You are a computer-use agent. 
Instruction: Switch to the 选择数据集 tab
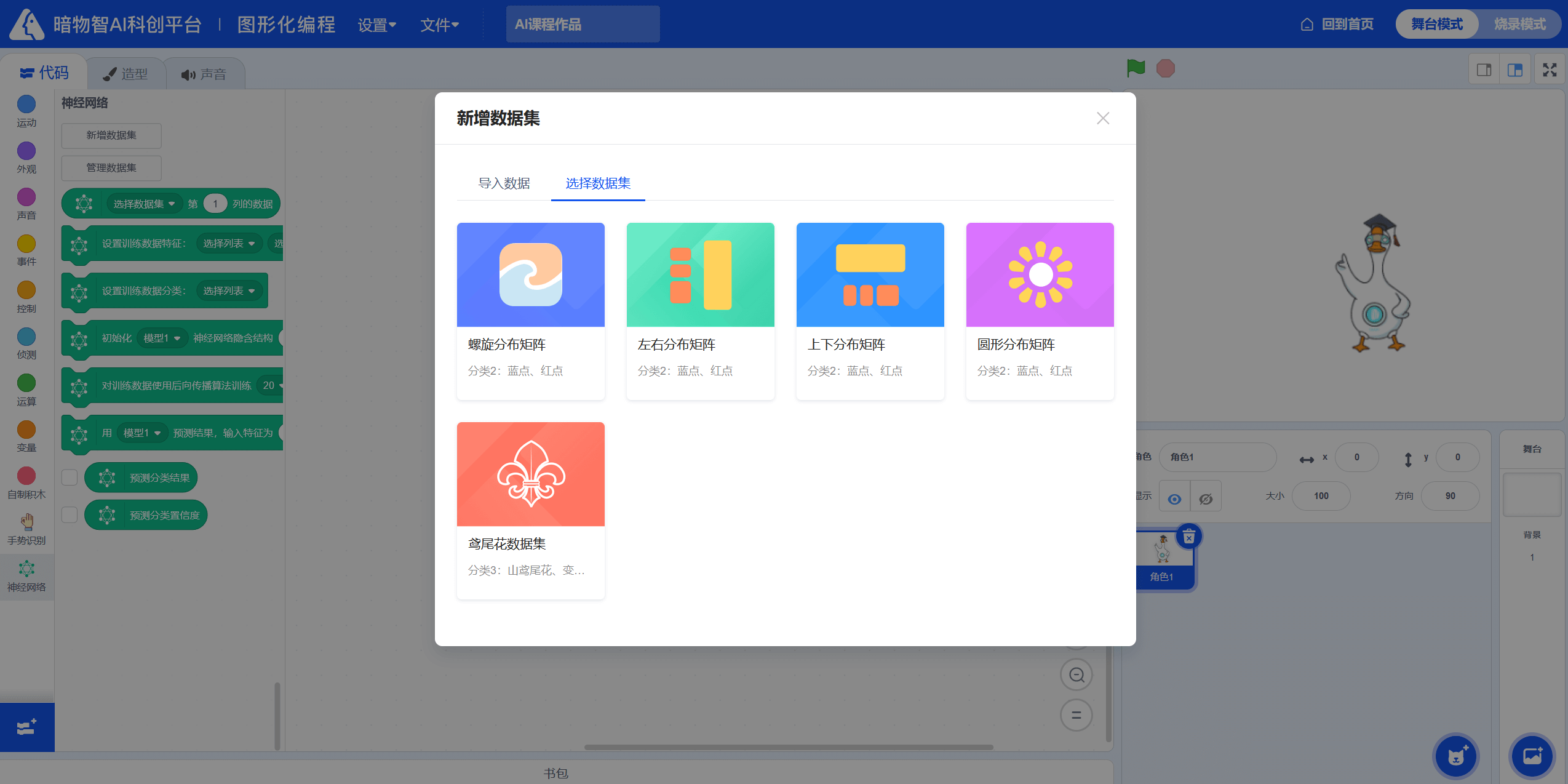point(598,183)
